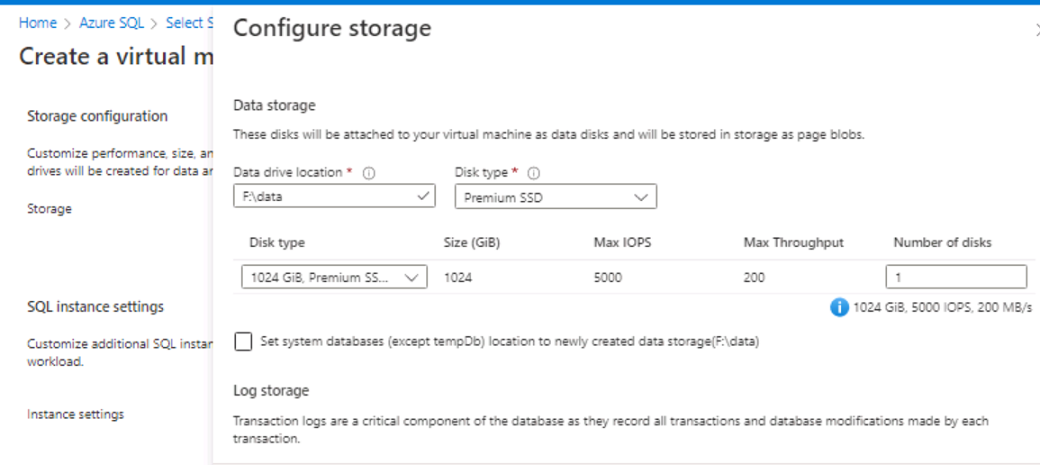The image size is (1040, 465).
Task: Click the Max Throughput value 200
Action: [754, 278]
